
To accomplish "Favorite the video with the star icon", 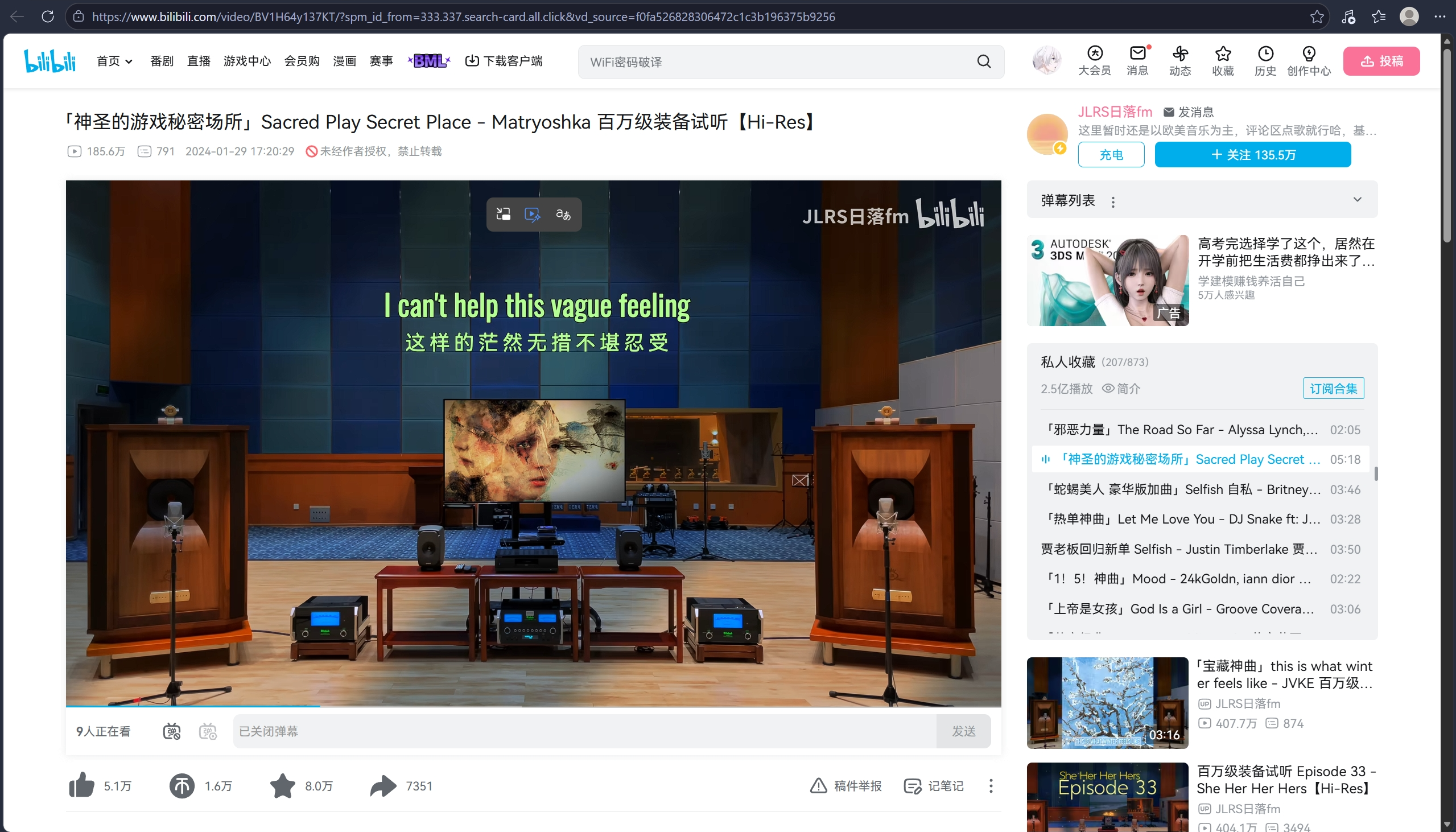I will [x=282, y=785].
